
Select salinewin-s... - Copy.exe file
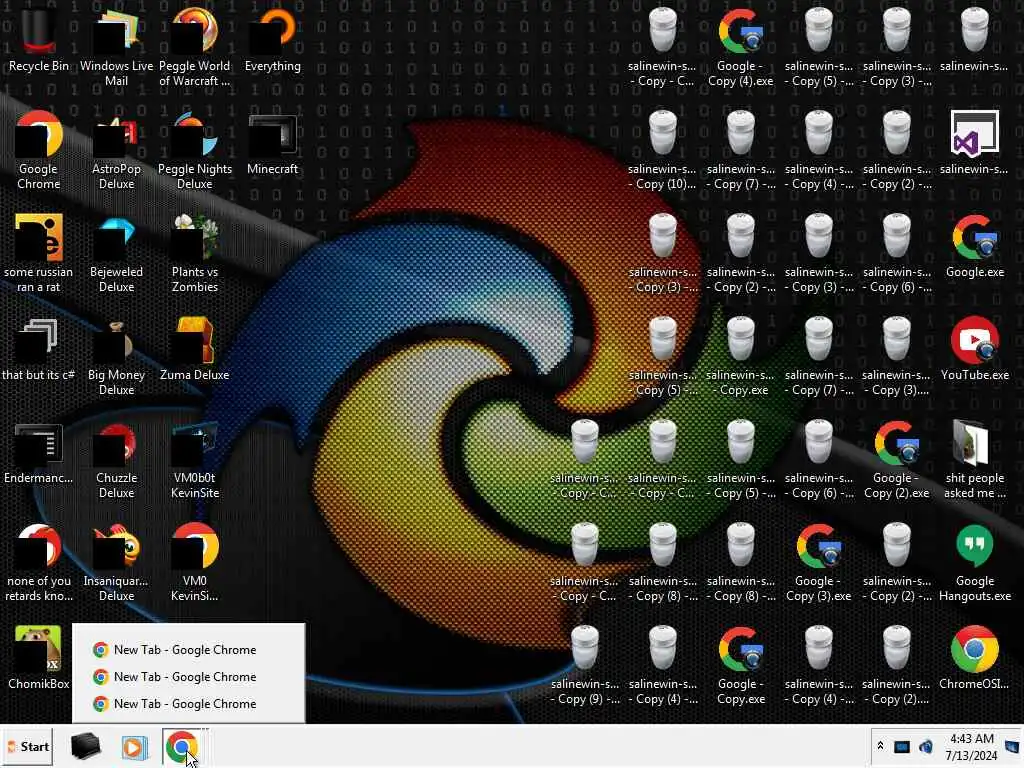coord(741,355)
